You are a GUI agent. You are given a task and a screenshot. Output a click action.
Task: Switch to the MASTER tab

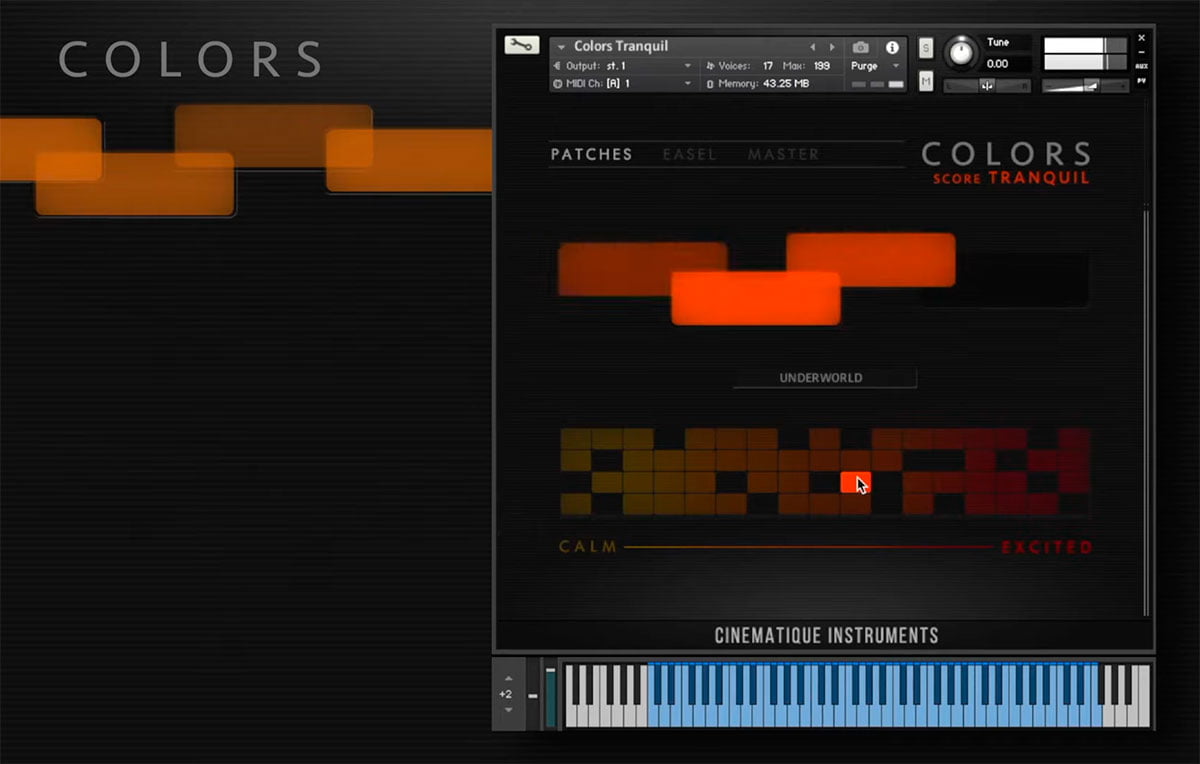(x=784, y=154)
